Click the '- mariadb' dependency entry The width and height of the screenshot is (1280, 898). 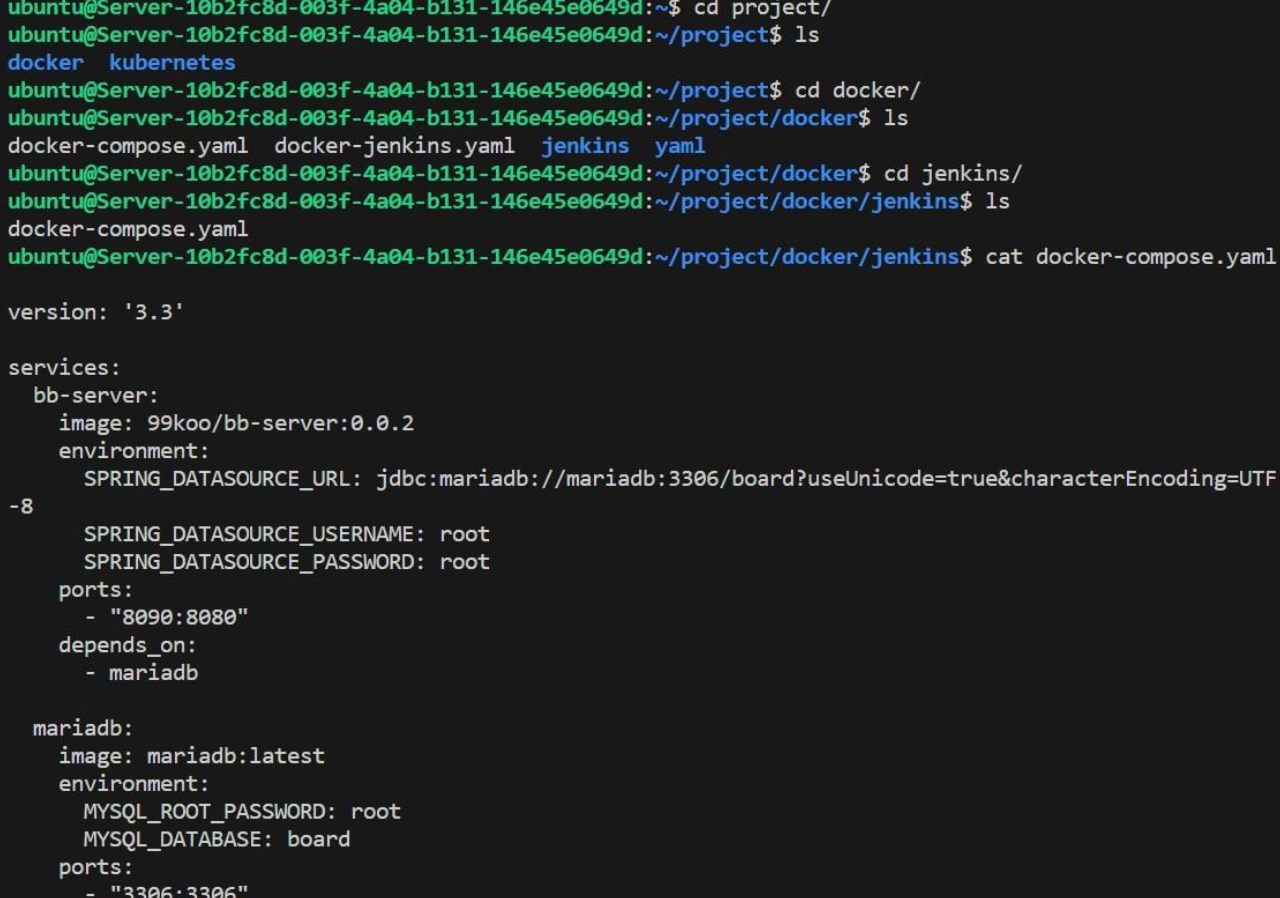141,673
